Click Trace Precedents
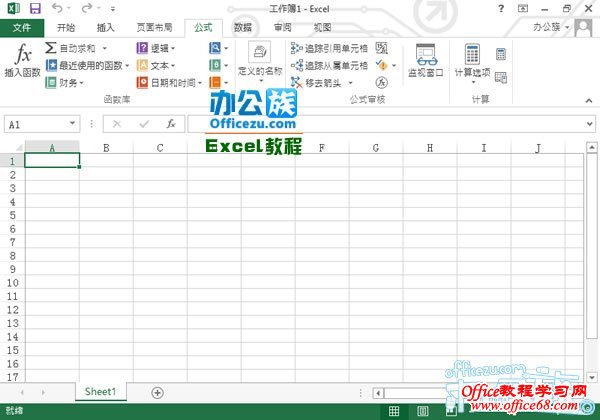Screen dimensions: 600x420 pyautogui.click(x=329, y=48)
